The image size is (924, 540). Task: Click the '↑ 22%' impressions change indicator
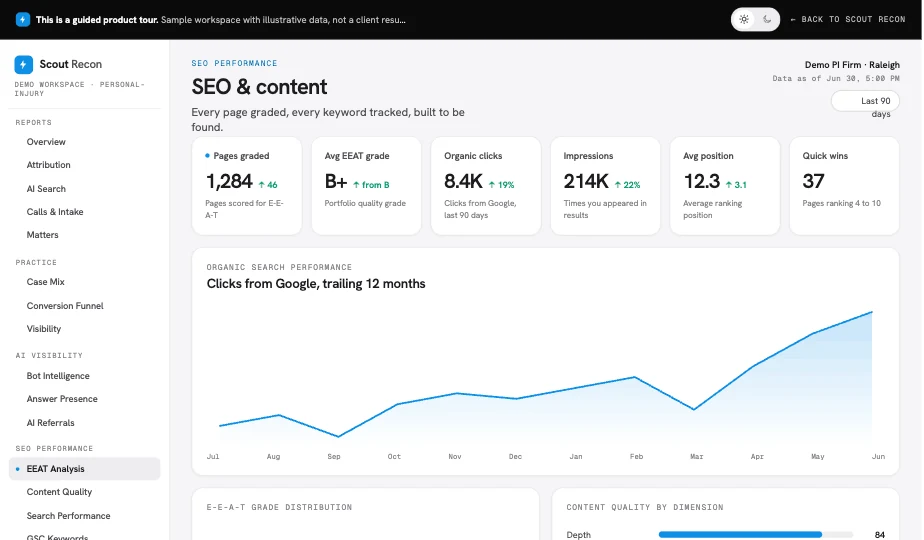pos(627,185)
